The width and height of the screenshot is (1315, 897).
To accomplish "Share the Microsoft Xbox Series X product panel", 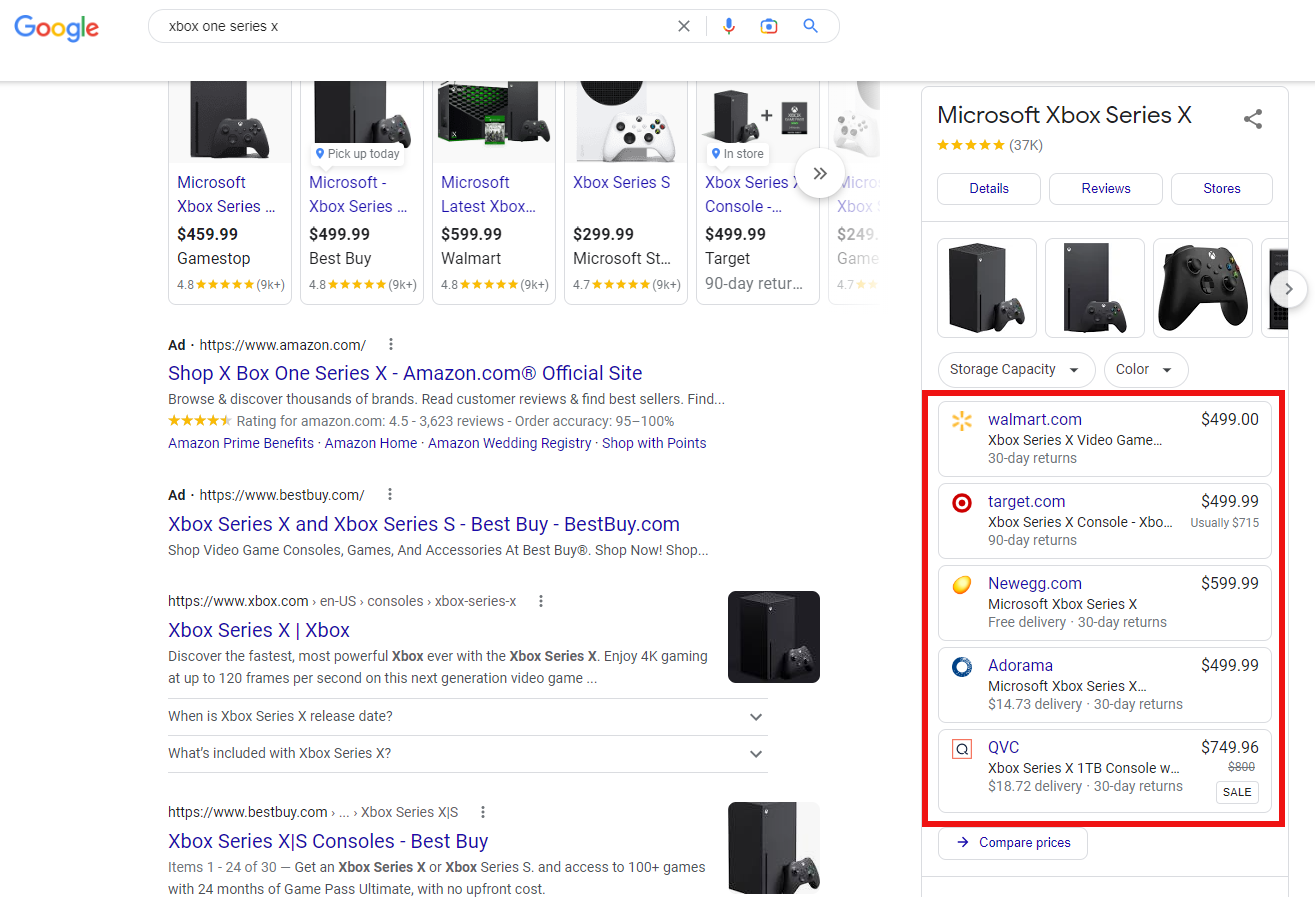I will pyautogui.click(x=1253, y=118).
